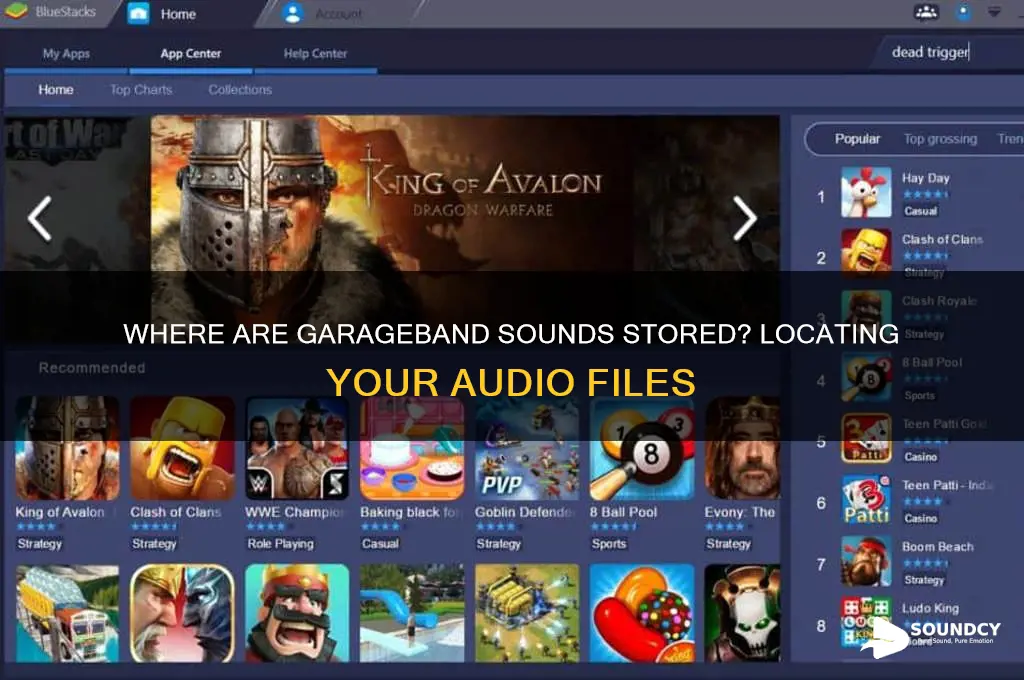Open Teen Patti - Indian icon in popular list
Screen dimensions: 1024x680
coord(866,499)
